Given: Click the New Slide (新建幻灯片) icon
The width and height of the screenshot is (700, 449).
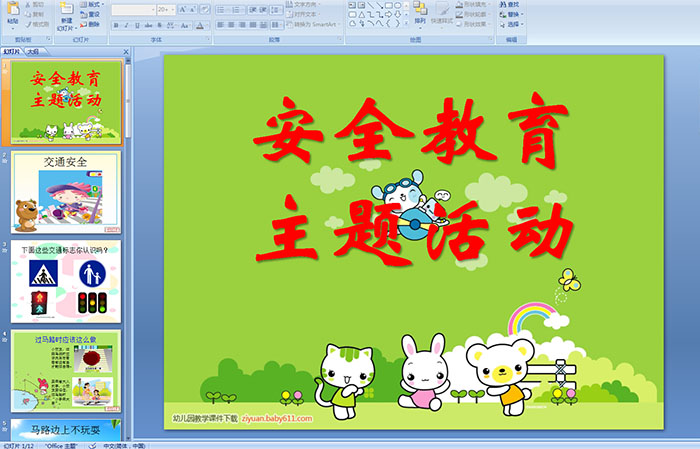Looking at the screenshot, I should [67, 8].
